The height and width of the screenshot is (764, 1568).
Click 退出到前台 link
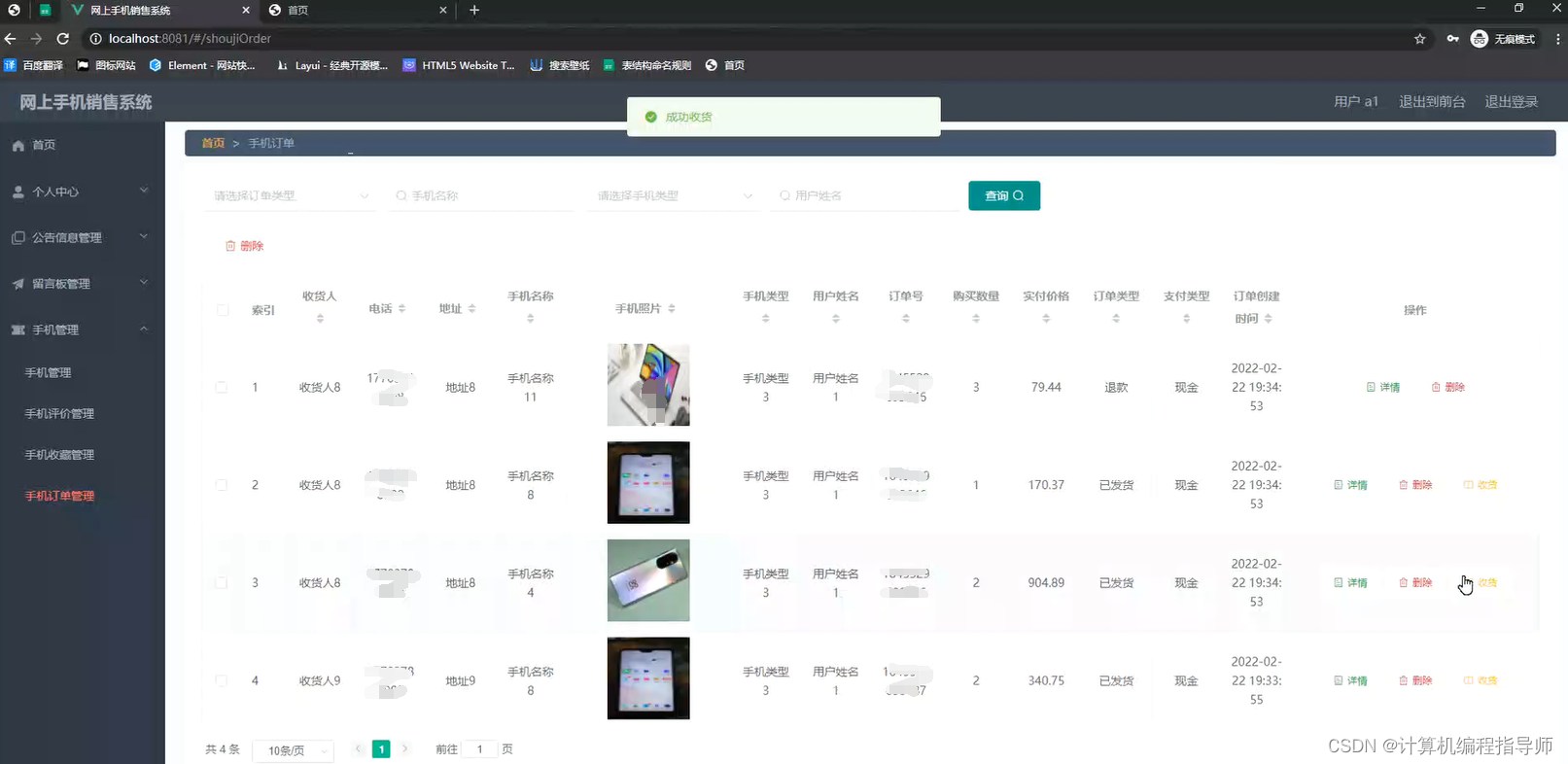[x=1432, y=101]
